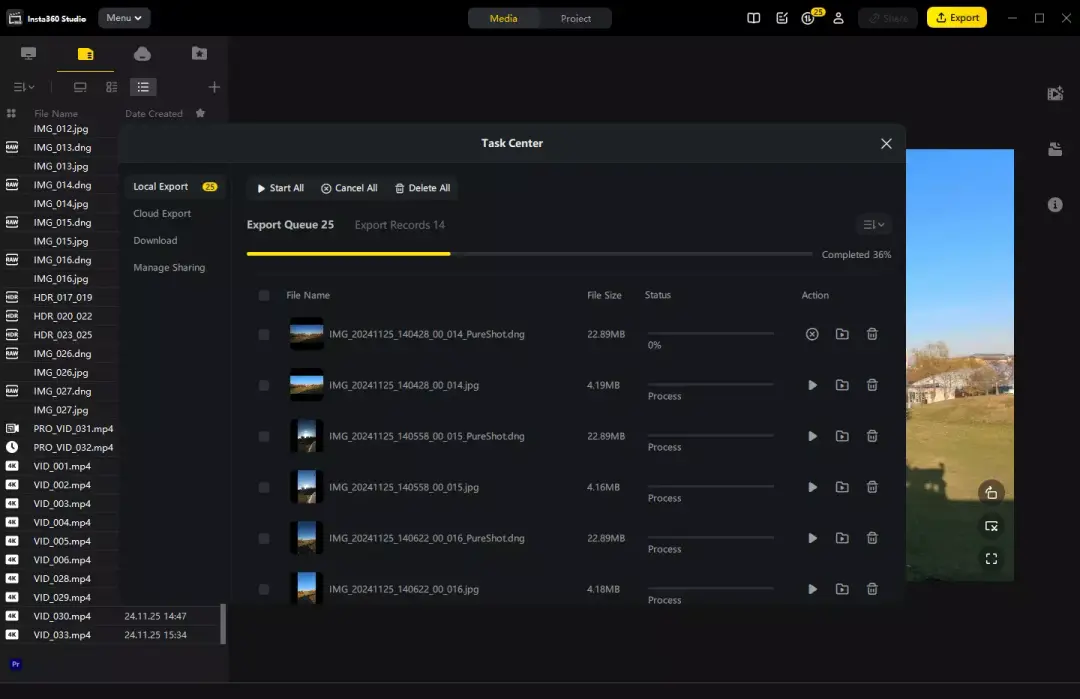The width and height of the screenshot is (1080, 699).
Task: Open the split-screen layout icon in title bar
Action: pyautogui.click(x=754, y=18)
